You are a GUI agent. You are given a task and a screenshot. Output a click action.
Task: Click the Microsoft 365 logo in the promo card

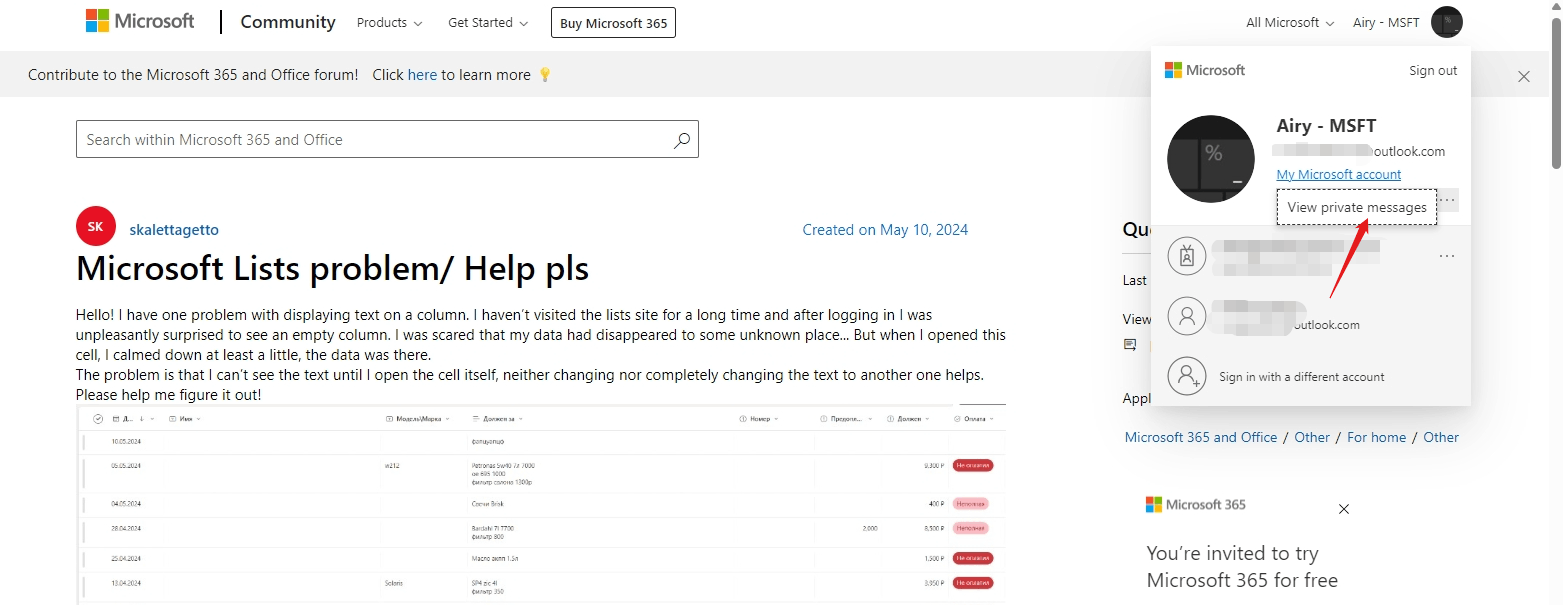(1196, 504)
